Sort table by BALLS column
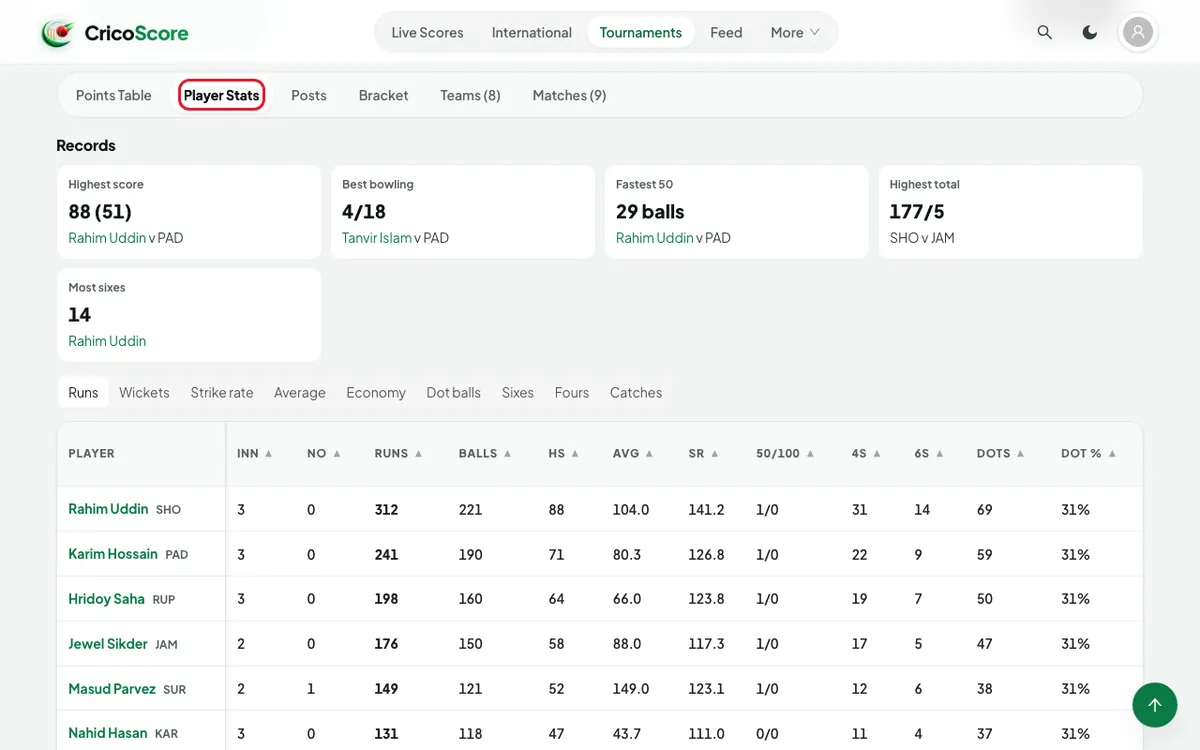1200x750 pixels. coord(485,453)
